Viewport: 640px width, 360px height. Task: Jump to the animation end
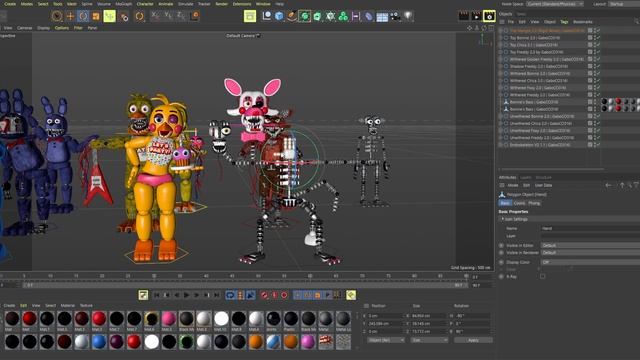click(x=217, y=295)
